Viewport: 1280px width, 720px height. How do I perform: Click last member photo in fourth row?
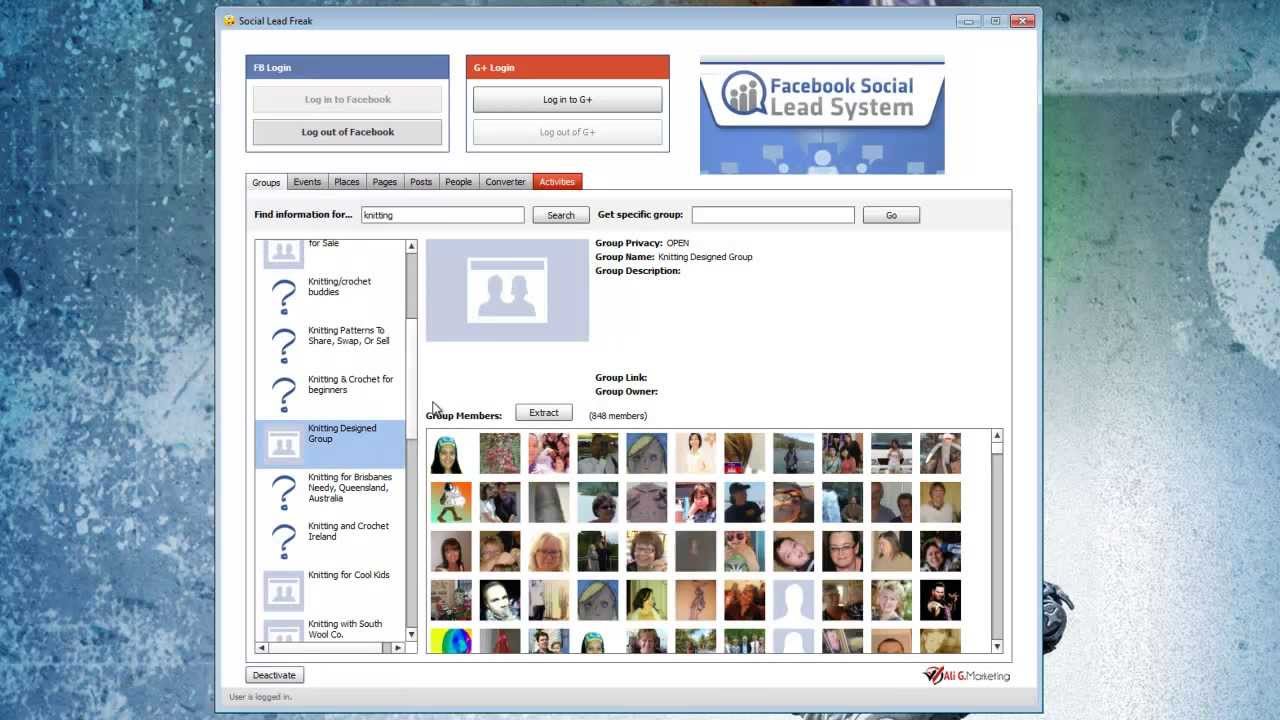[940, 600]
